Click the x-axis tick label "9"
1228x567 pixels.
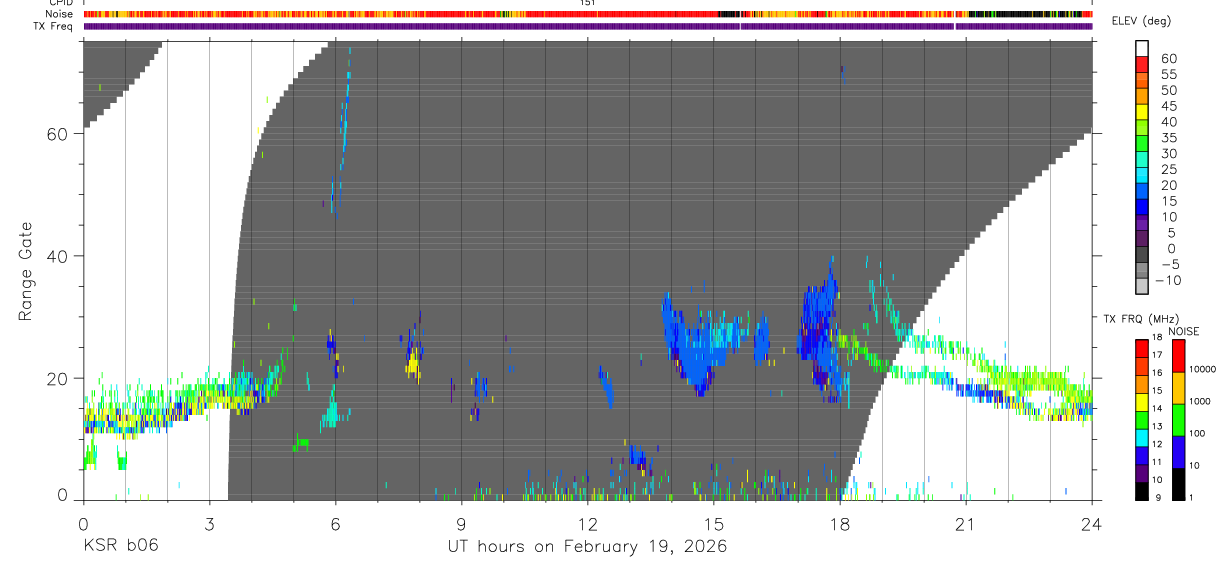461,523
